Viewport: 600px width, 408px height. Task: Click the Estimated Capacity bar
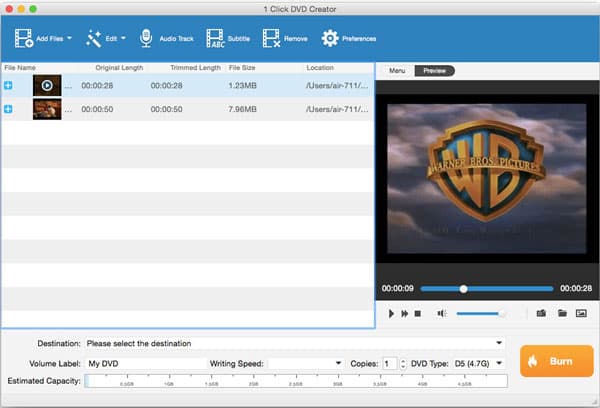pyautogui.click(x=296, y=381)
